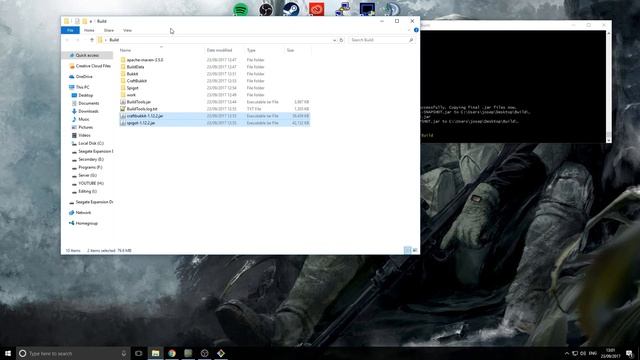The width and height of the screenshot is (640, 360).
Task: Select the craftbukkit-1.12.2.jar file
Action: point(144,116)
